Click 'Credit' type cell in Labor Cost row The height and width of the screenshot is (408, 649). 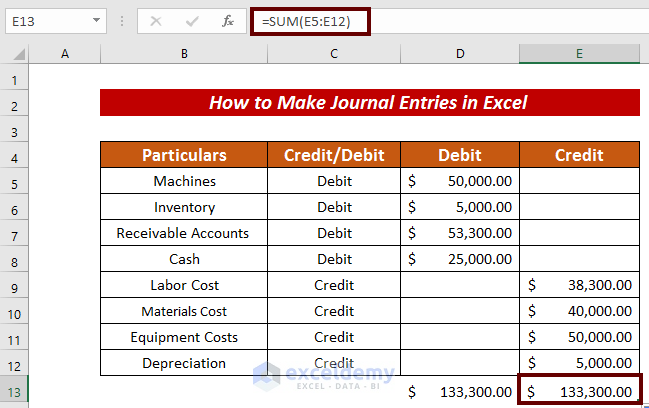(334, 285)
